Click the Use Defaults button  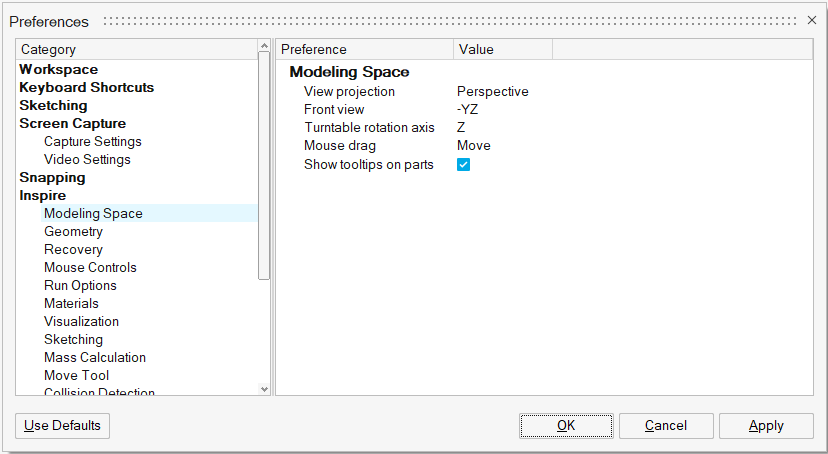coord(63,426)
